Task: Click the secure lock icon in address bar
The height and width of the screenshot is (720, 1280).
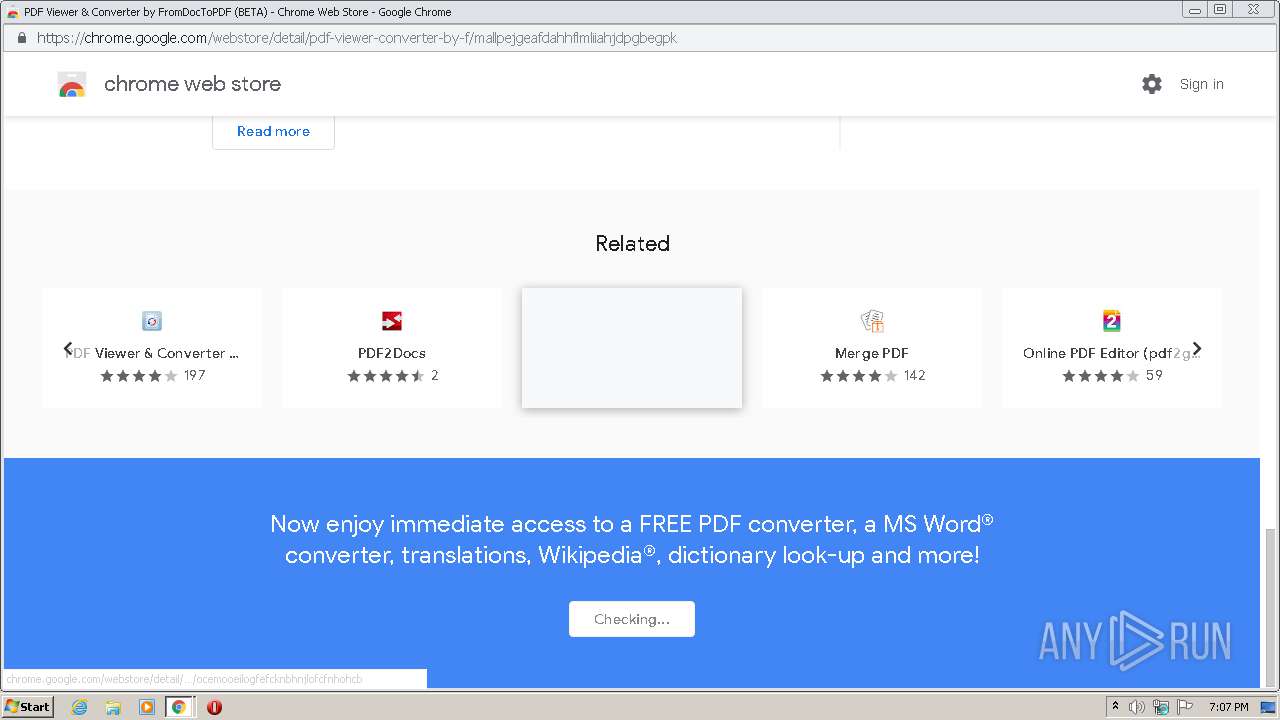Action: tap(21, 38)
